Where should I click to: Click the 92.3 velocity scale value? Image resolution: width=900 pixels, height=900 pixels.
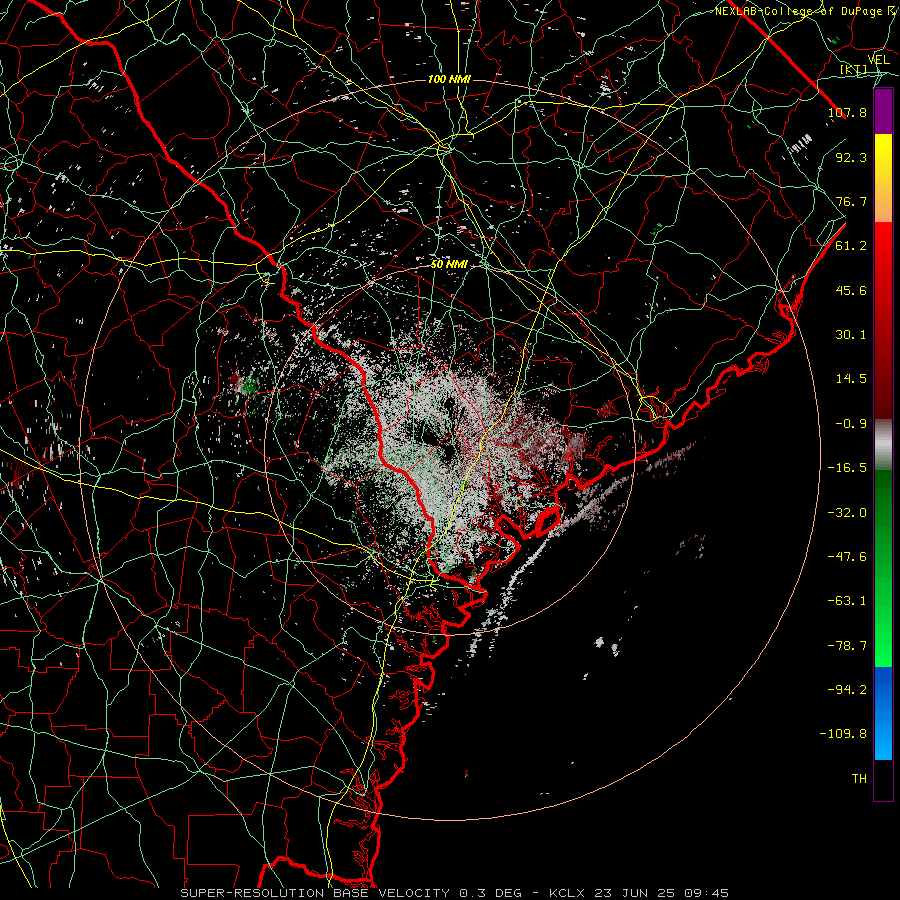pyautogui.click(x=851, y=157)
